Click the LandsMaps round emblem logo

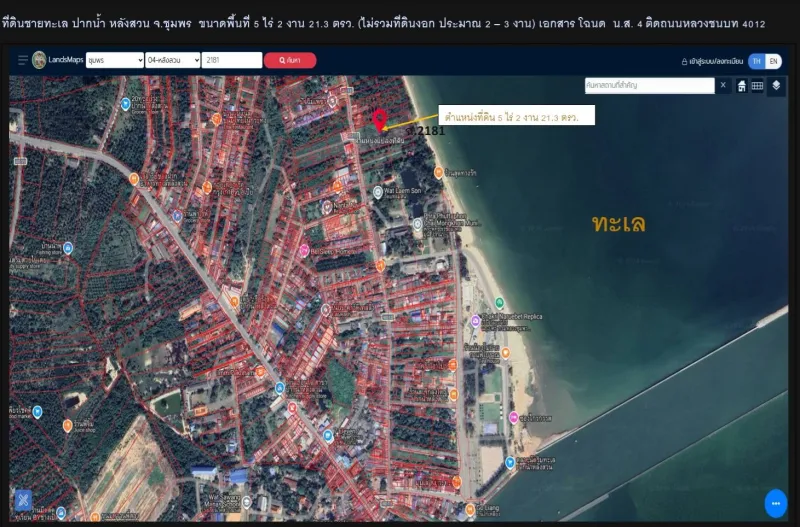(39, 60)
